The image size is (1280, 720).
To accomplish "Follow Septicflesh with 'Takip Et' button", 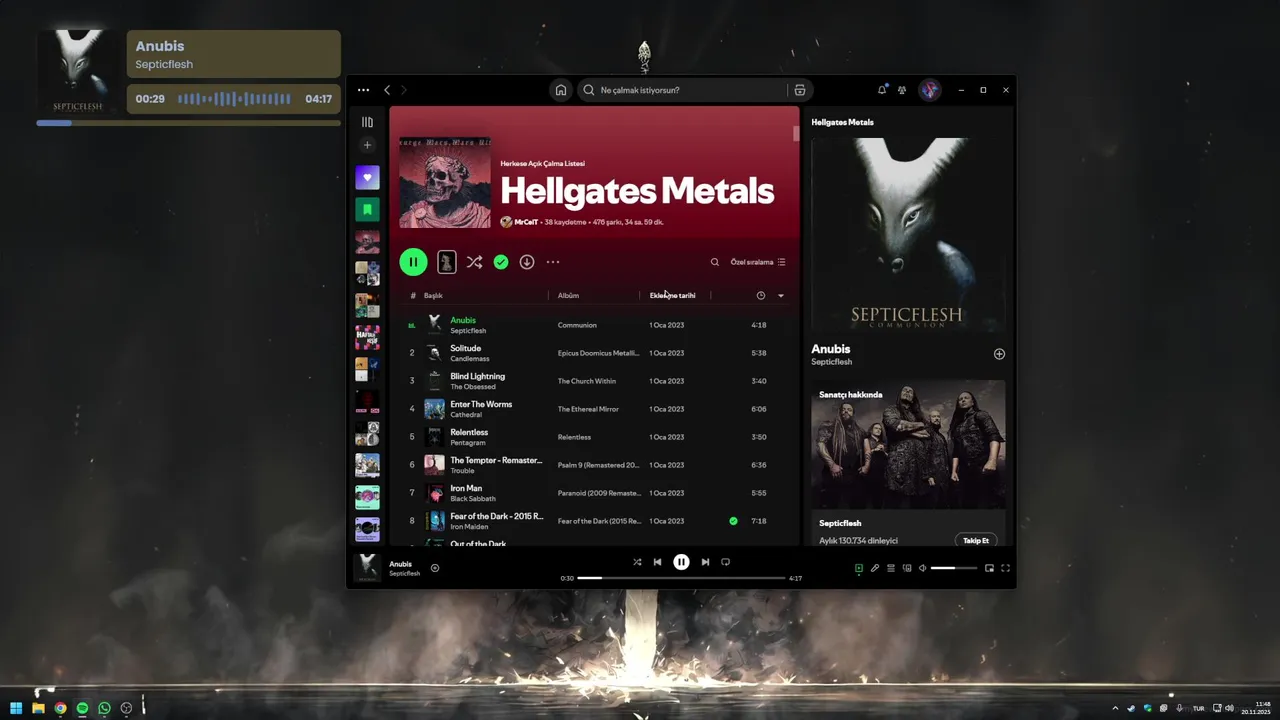I will pyautogui.click(x=976, y=541).
